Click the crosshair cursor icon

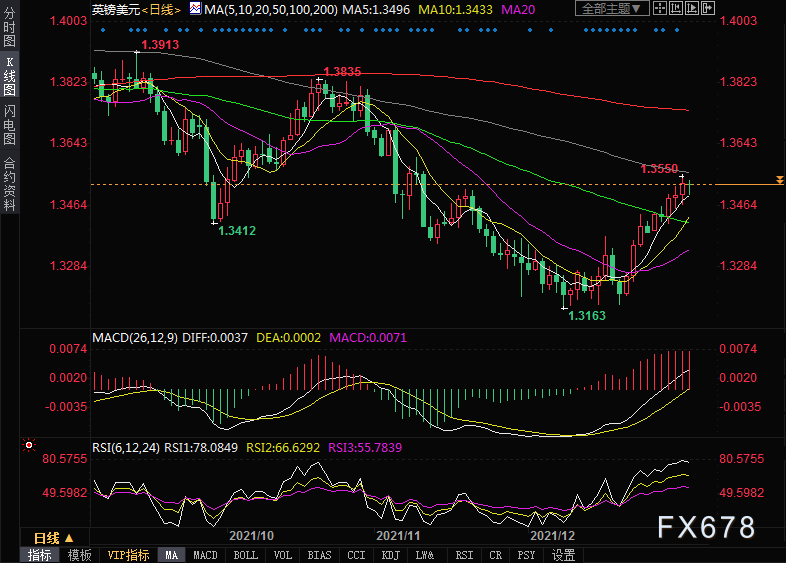(660, 8)
